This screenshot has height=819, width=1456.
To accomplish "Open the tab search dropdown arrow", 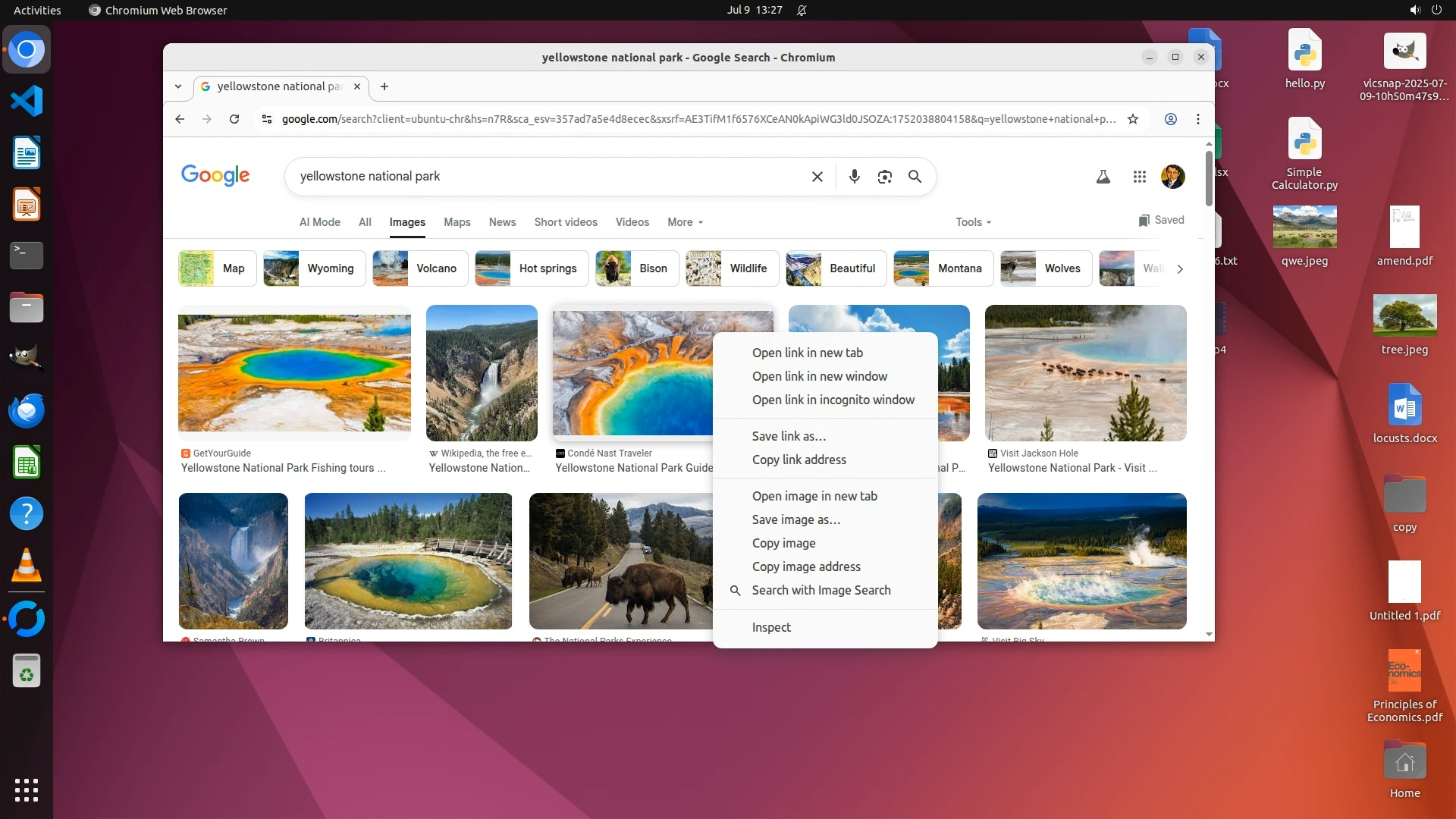I will [x=178, y=86].
